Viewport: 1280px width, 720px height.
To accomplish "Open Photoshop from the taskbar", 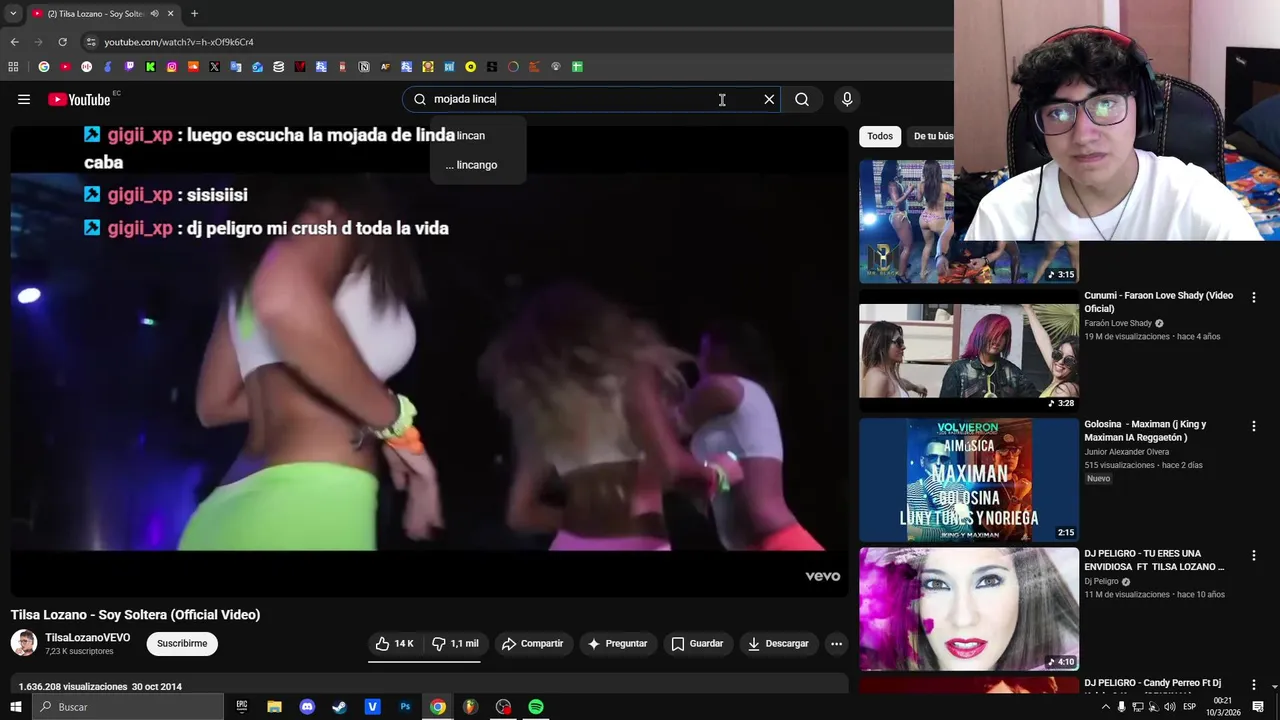I will click(405, 707).
